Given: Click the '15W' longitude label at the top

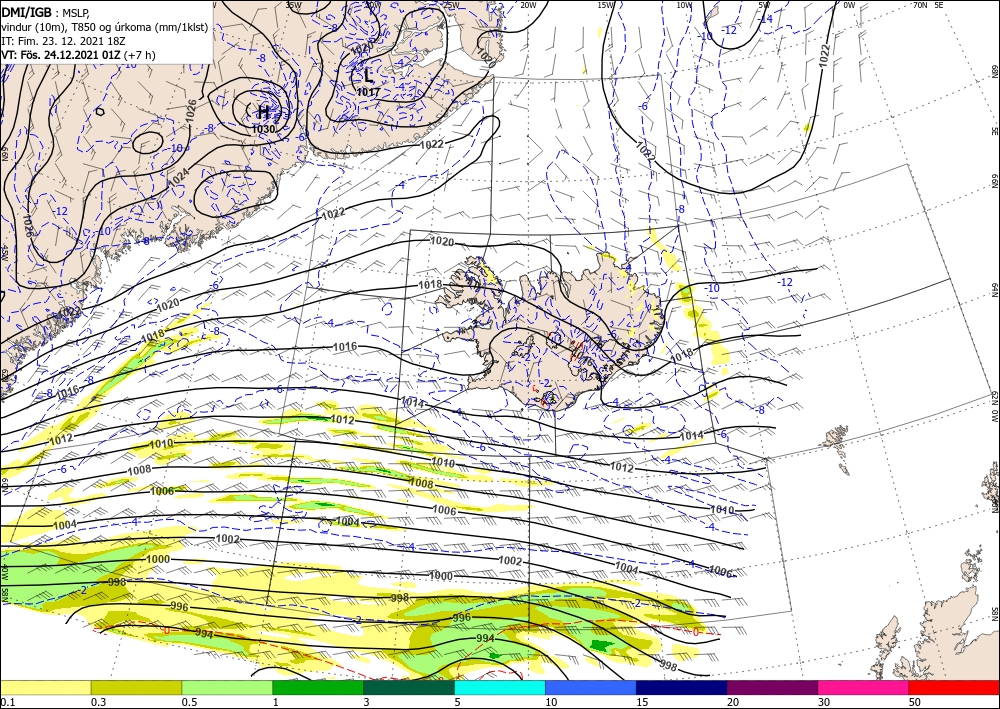Looking at the screenshot, I should (x=605, y=5).
